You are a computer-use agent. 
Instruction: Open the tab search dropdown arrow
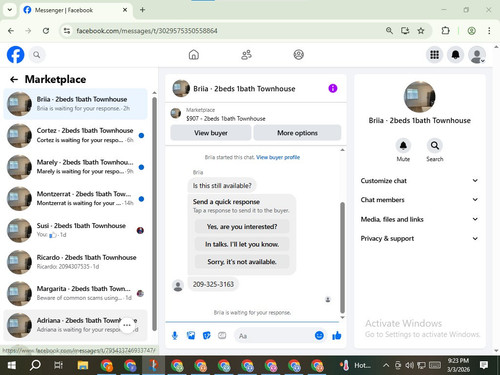pos(10,10)
